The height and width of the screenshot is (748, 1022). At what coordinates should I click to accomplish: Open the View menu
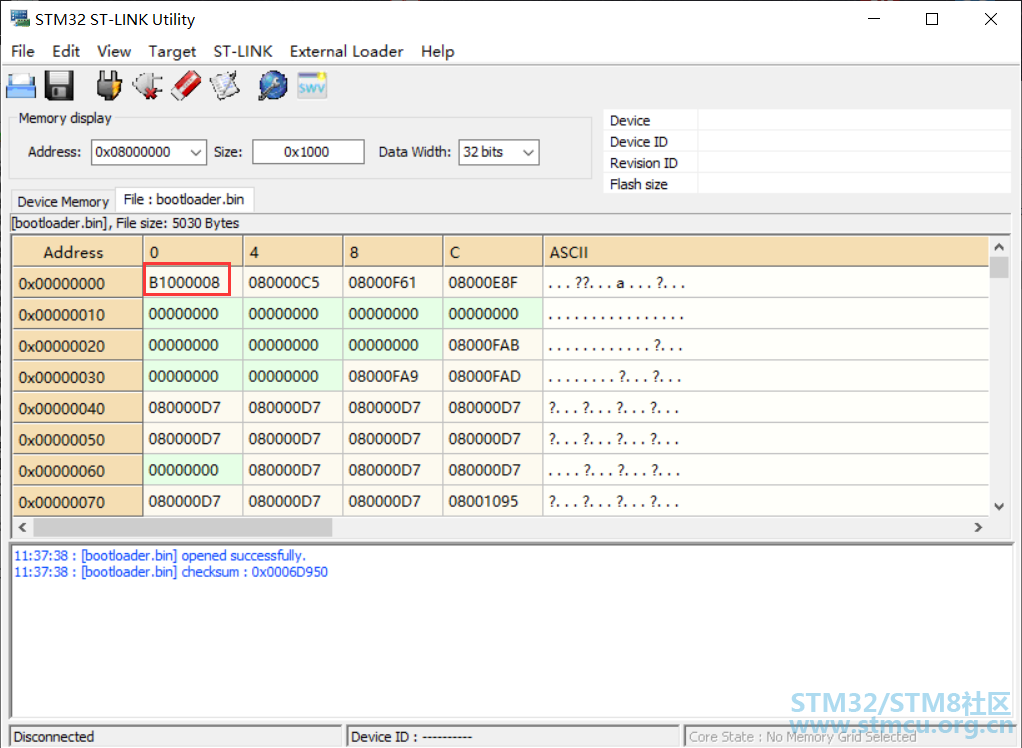(x=114, y=51)
